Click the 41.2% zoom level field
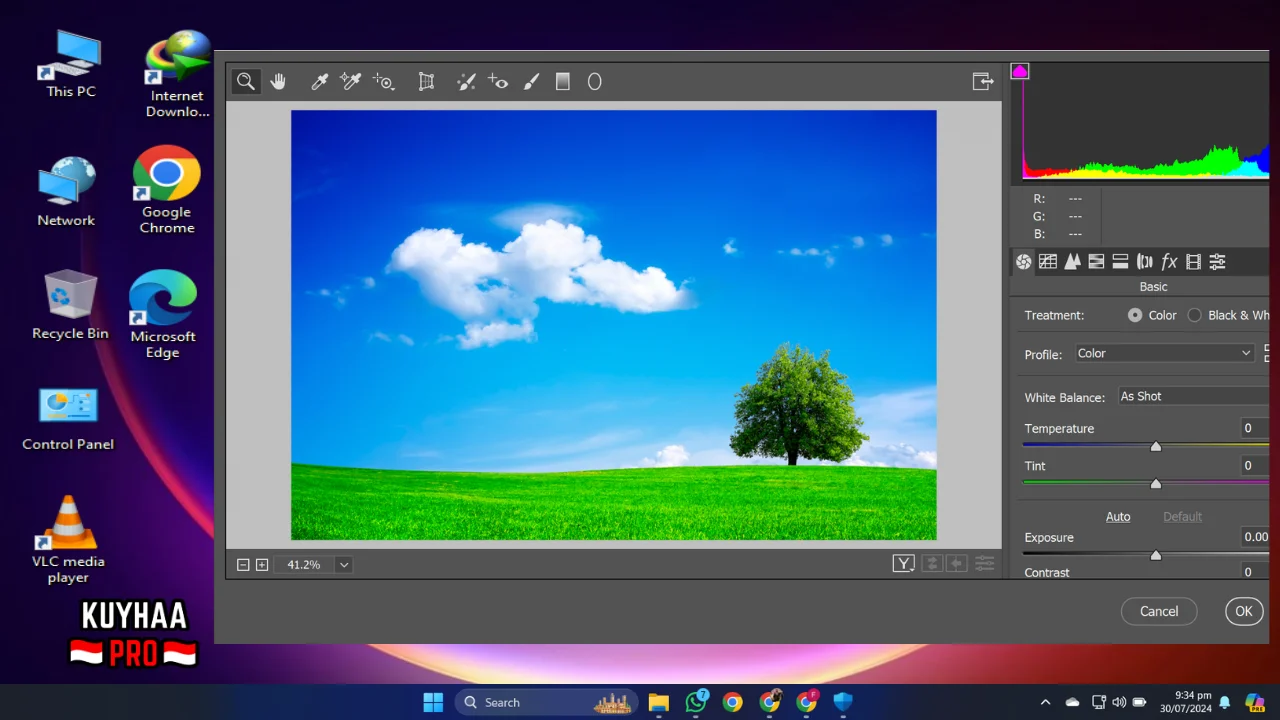The width and height of the screenshot is (1280, 720). point(304,565)
